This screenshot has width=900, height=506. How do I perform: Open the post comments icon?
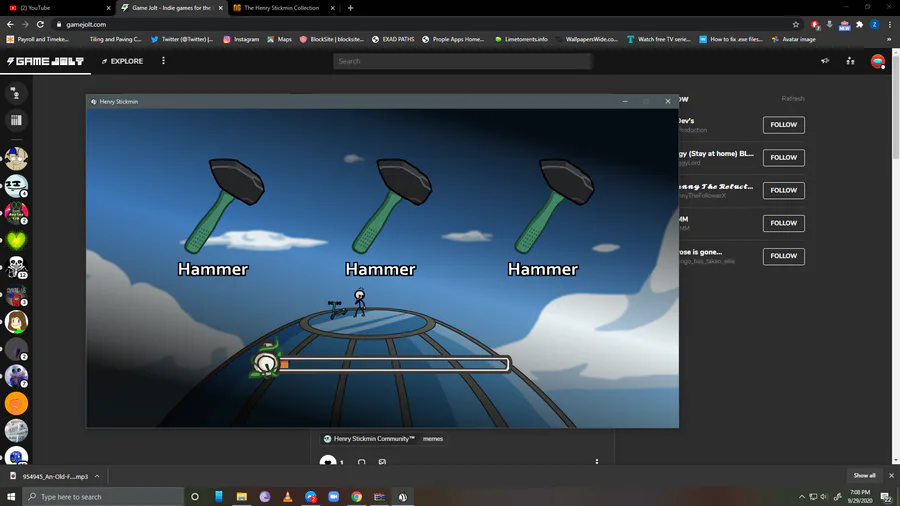point(361,462)
